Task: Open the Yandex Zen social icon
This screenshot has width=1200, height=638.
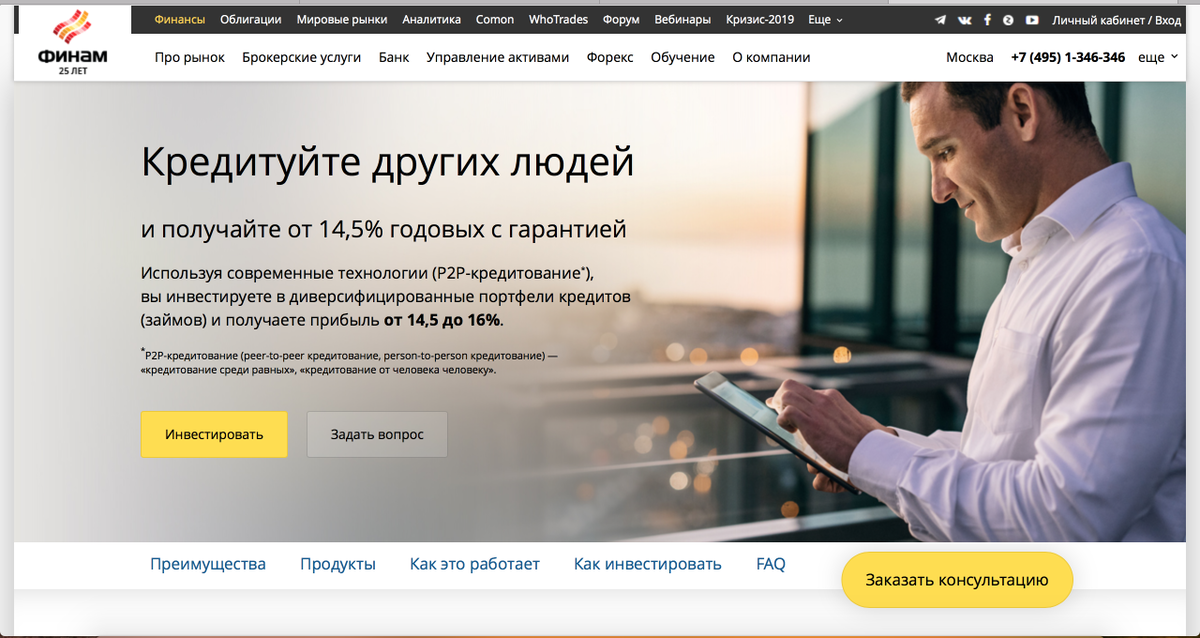Action: click(x=1008, y=19)
